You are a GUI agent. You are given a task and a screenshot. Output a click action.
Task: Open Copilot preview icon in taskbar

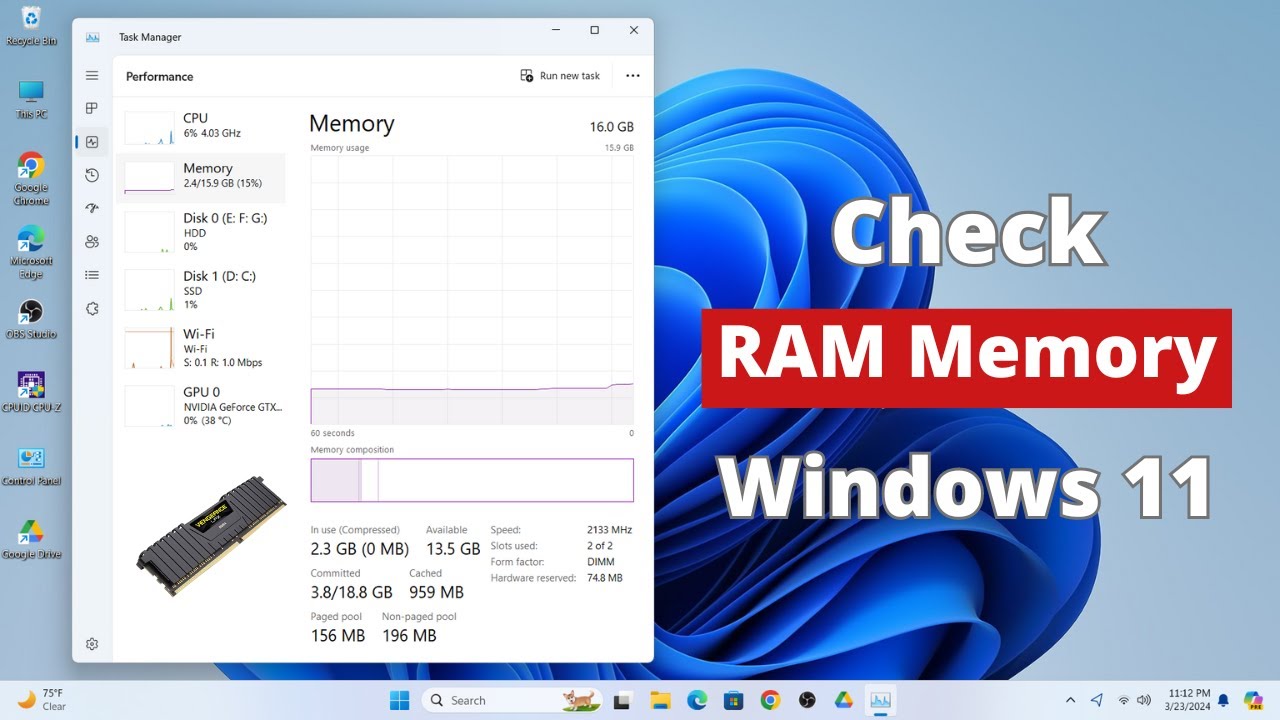[1253, 700]
